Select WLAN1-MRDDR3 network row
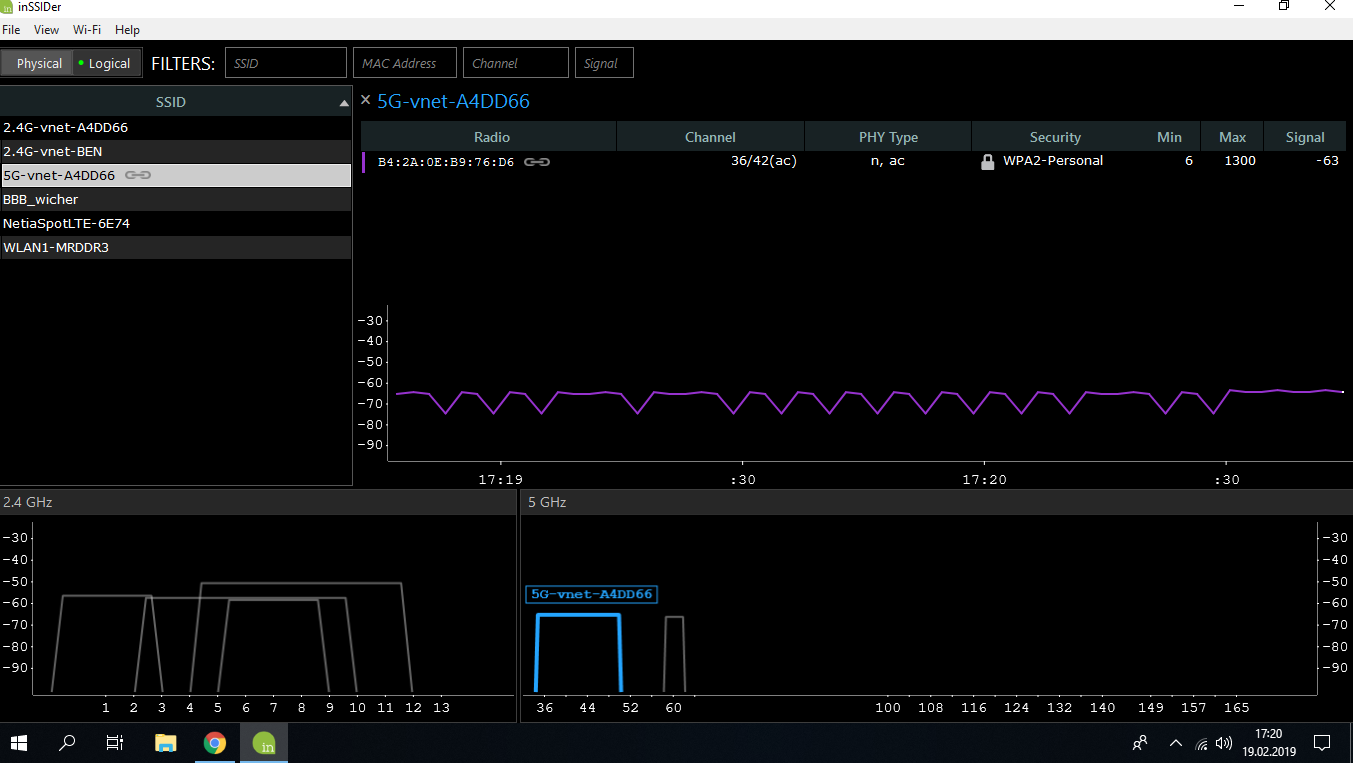Image resolution: width=1353 pixels, height=763 pixels. [176, 248]
